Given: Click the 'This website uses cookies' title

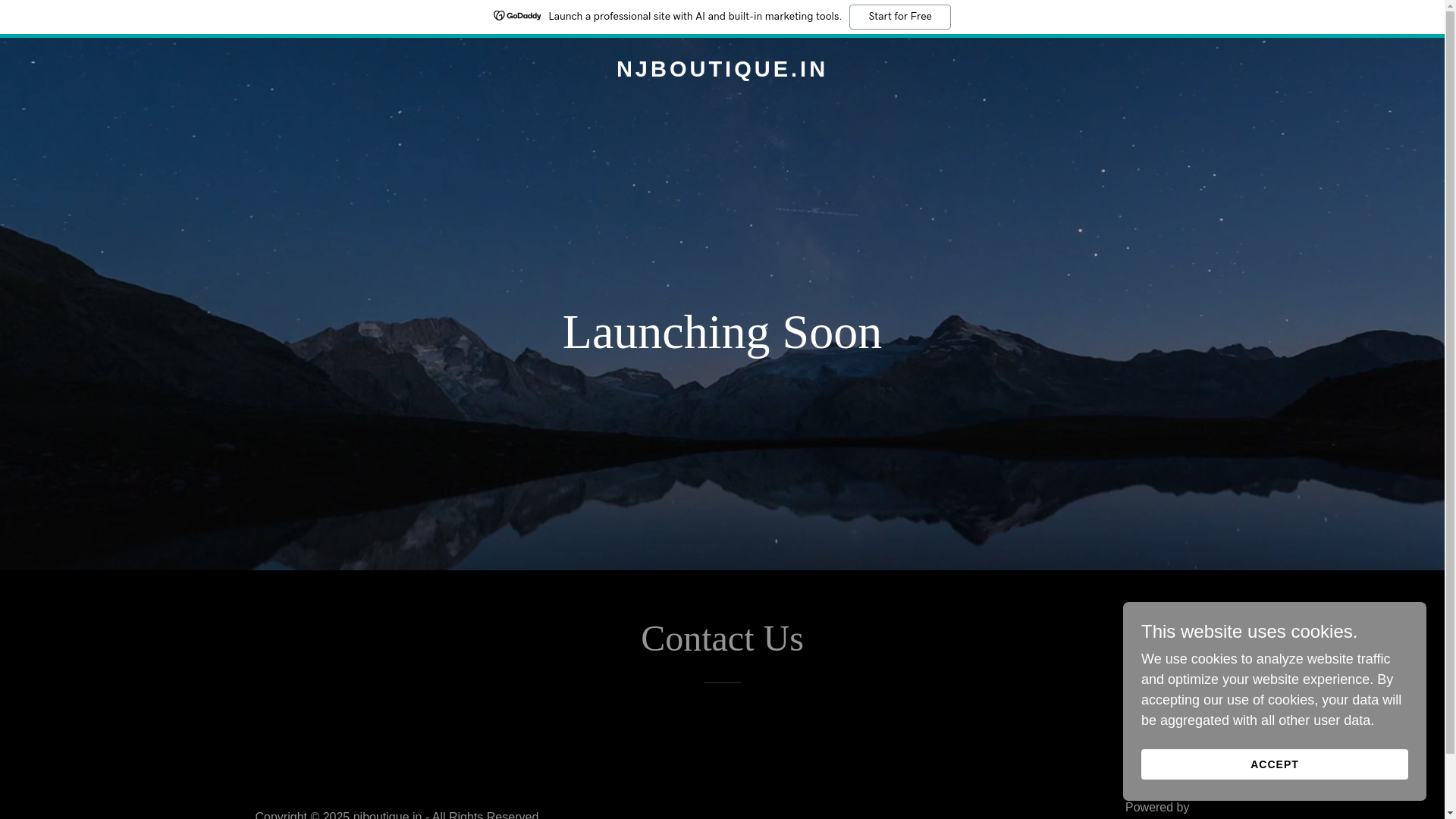Looking at the screenshot, I should point(1249,632).
